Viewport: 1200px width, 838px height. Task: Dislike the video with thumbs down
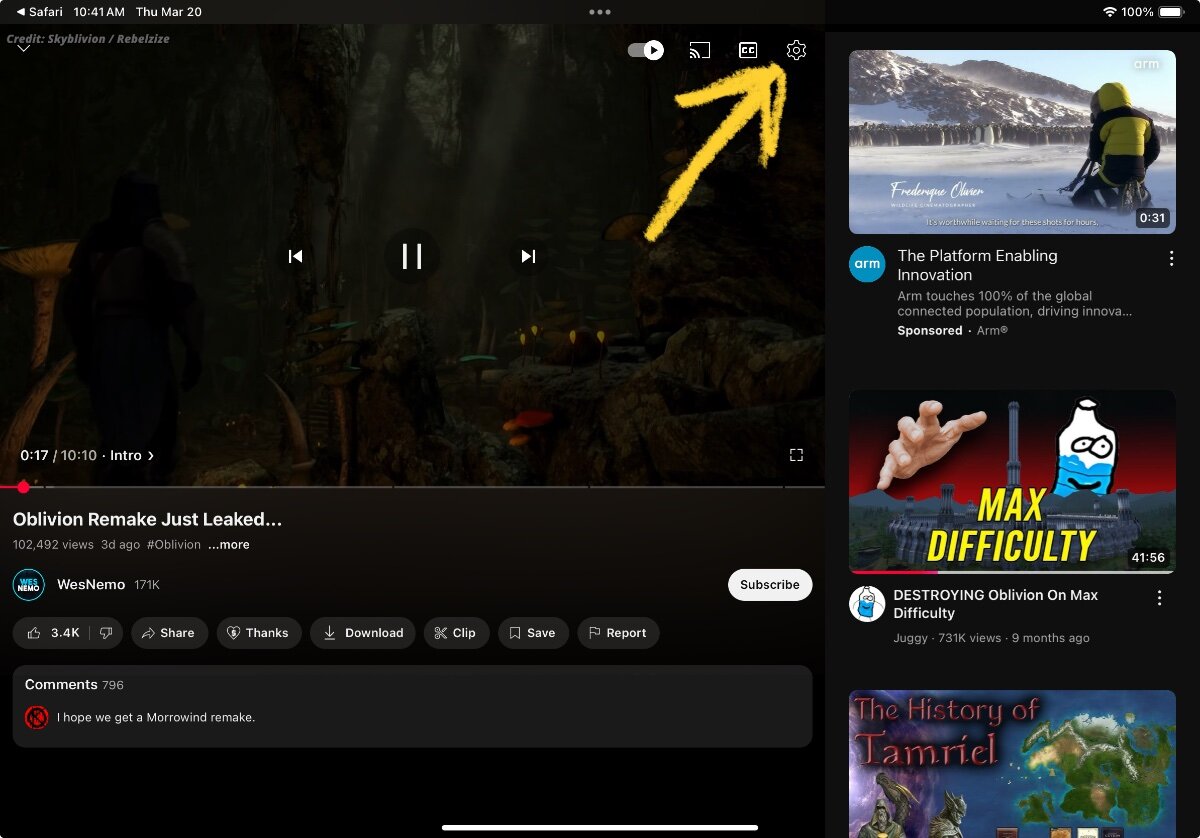pyautogui.click(x=106, y=633)
